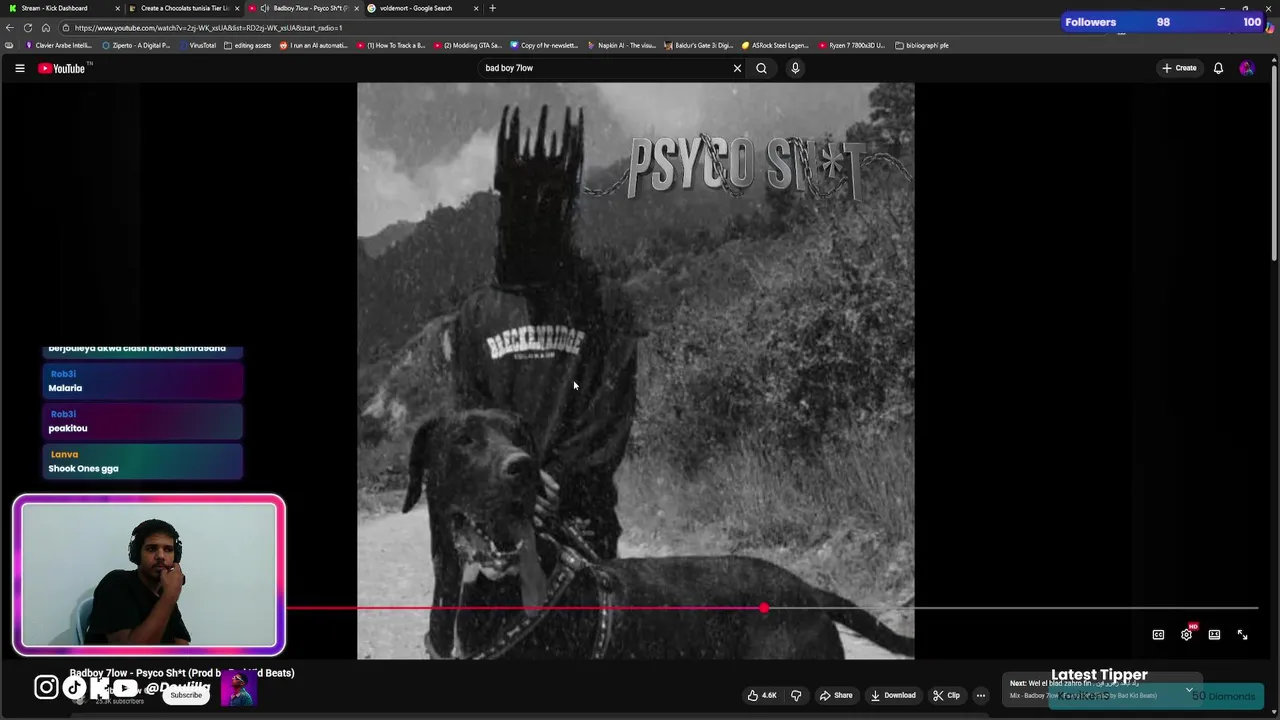Open Baldur's Gate 3 bookmark

698,45
